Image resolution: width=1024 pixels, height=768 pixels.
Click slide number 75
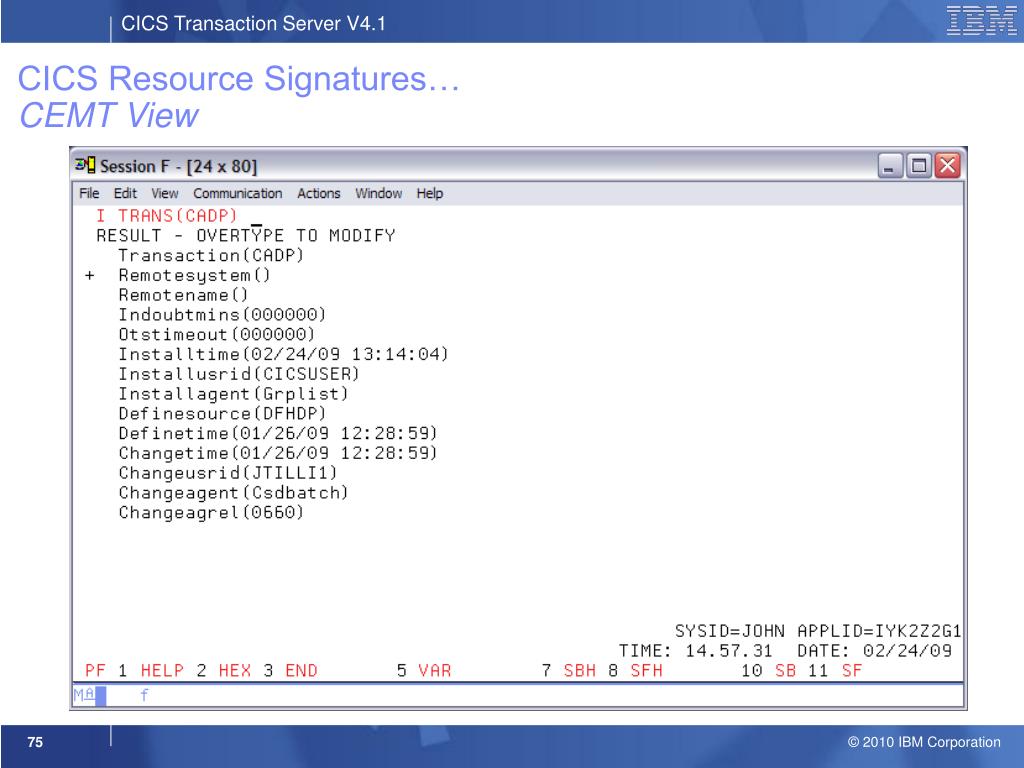(x=35, y=743)
